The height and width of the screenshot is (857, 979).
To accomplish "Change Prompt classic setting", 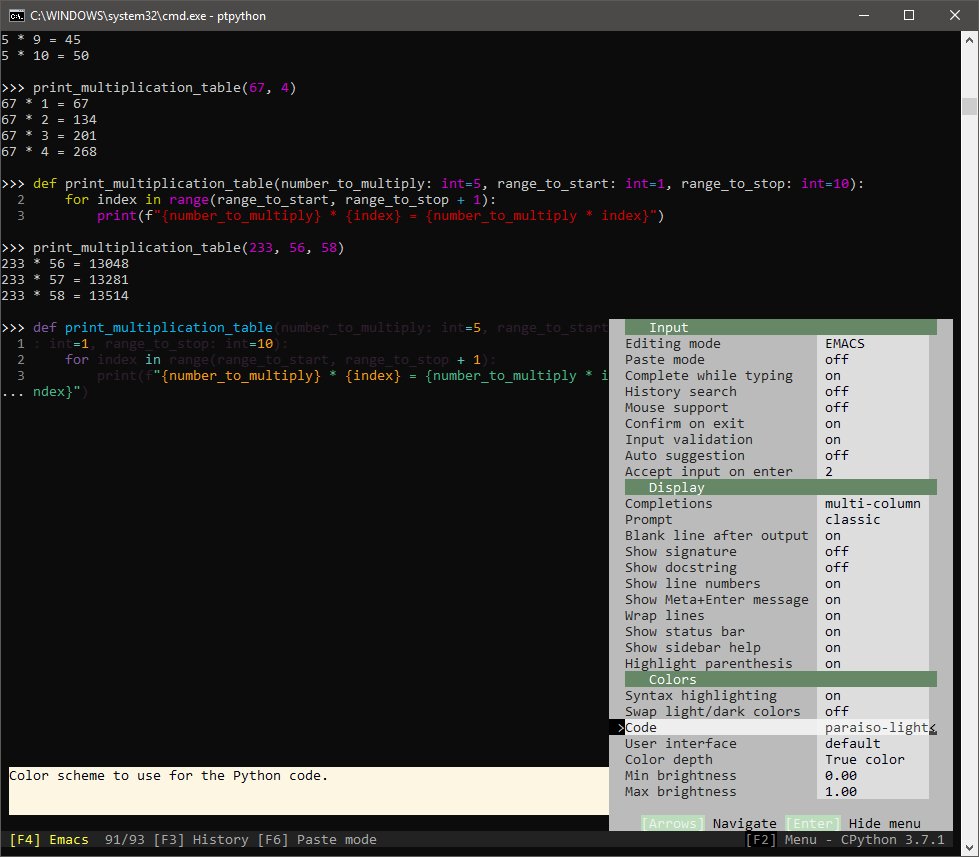I will pyautogui.click(x=852, y=519).
